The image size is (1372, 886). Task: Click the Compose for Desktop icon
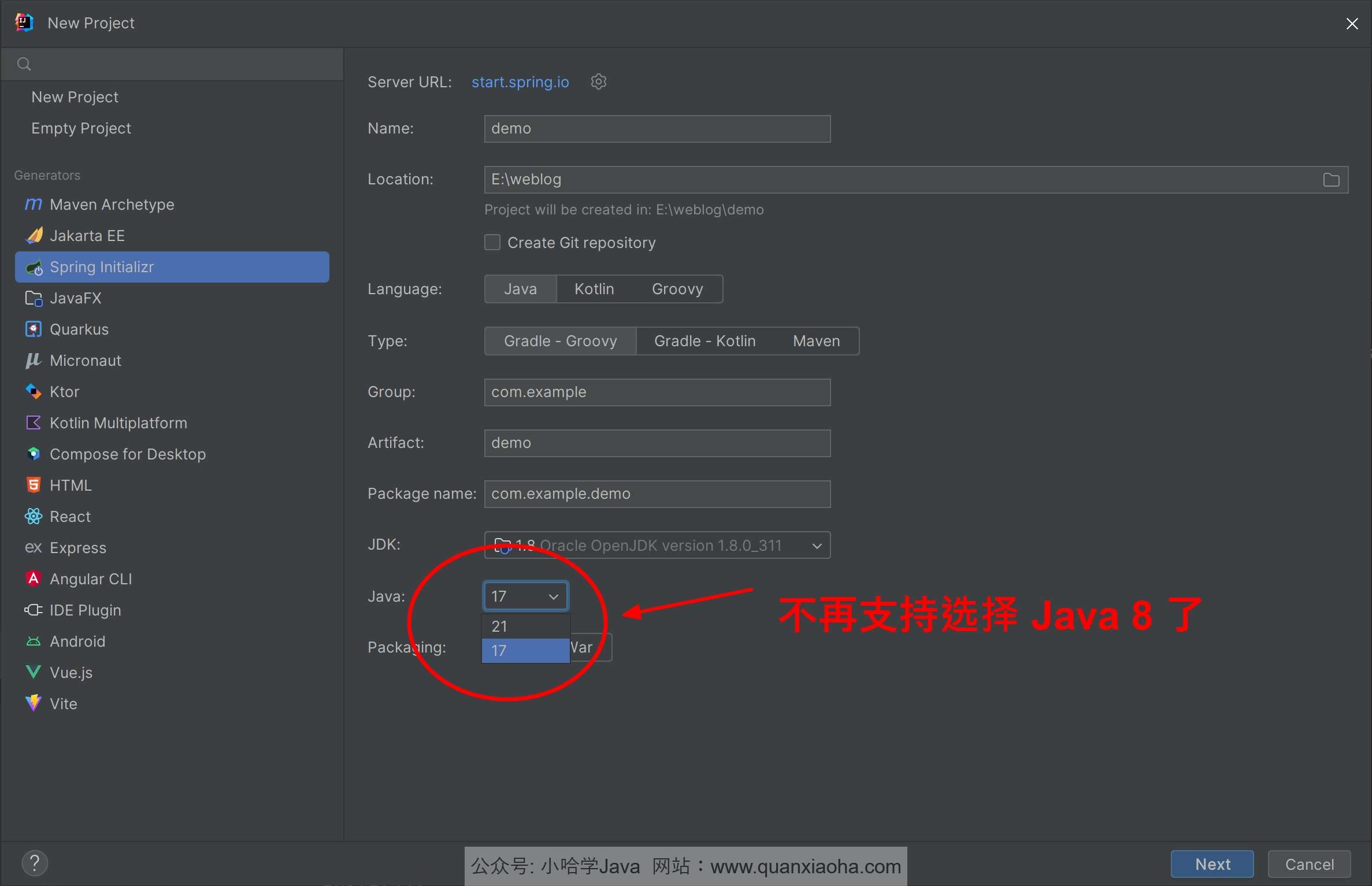[34, 454]
